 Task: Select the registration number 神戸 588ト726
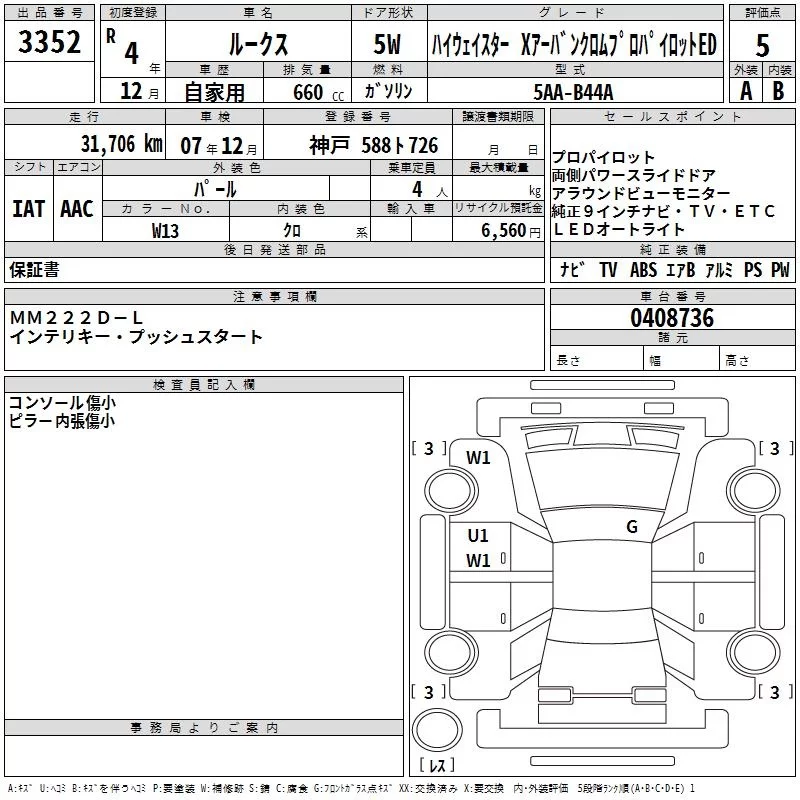(x=373, y=145)
